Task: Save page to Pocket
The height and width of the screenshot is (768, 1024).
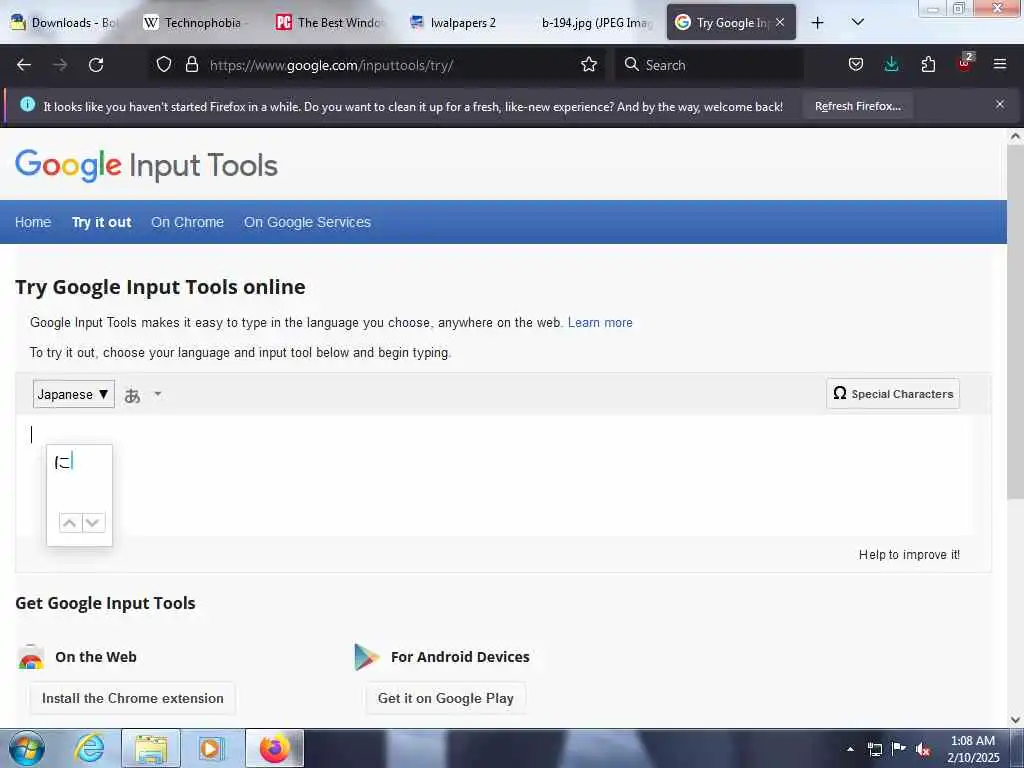Action: pos(856,64)
